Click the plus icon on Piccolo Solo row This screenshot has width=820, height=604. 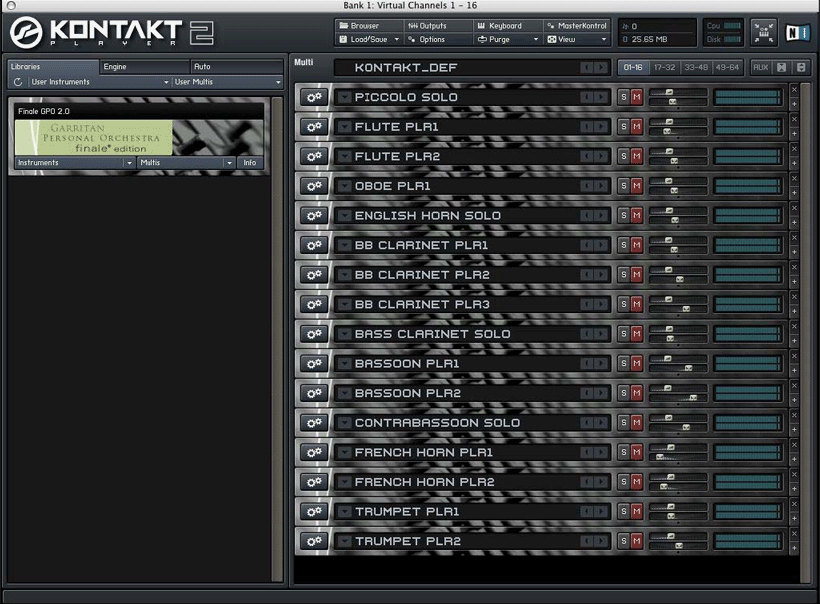794,104
